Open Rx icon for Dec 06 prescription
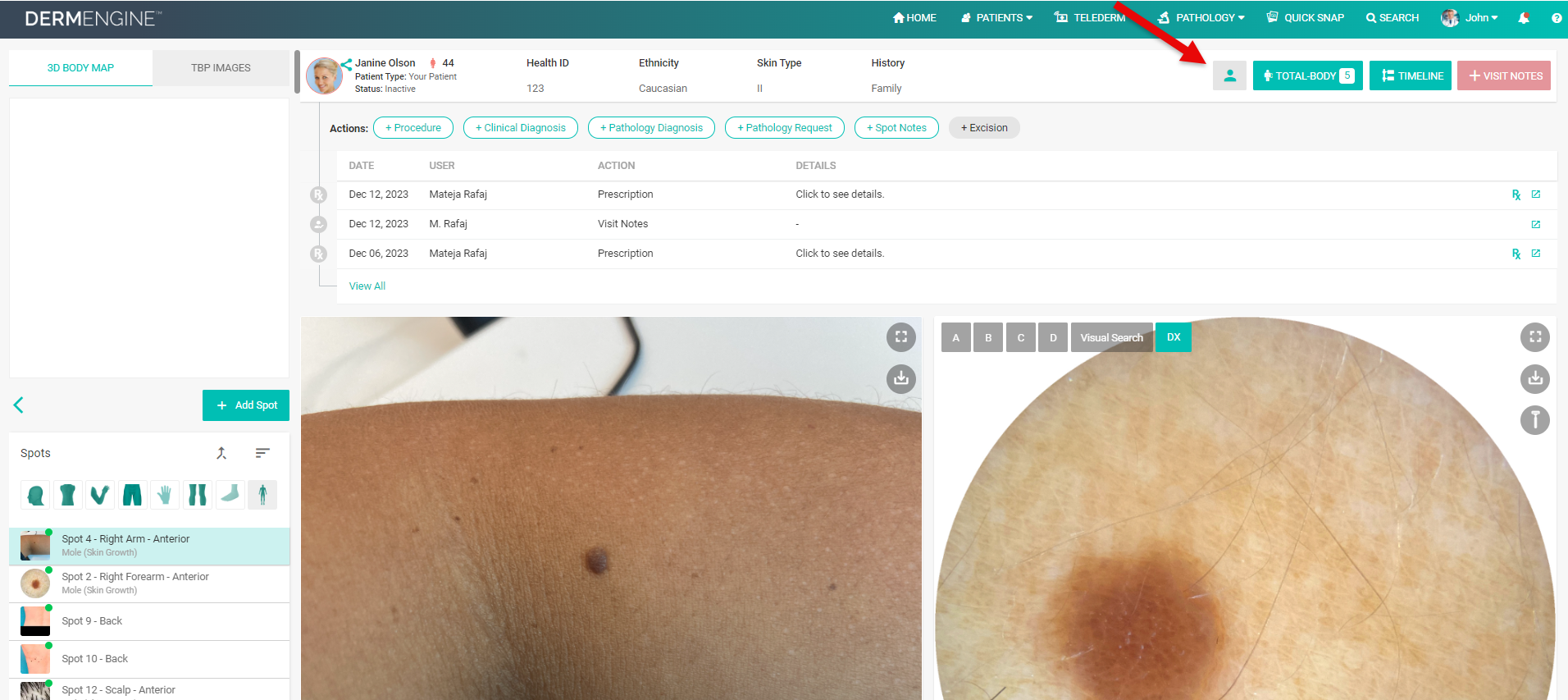1568x700 pixels. [1516, 254]
